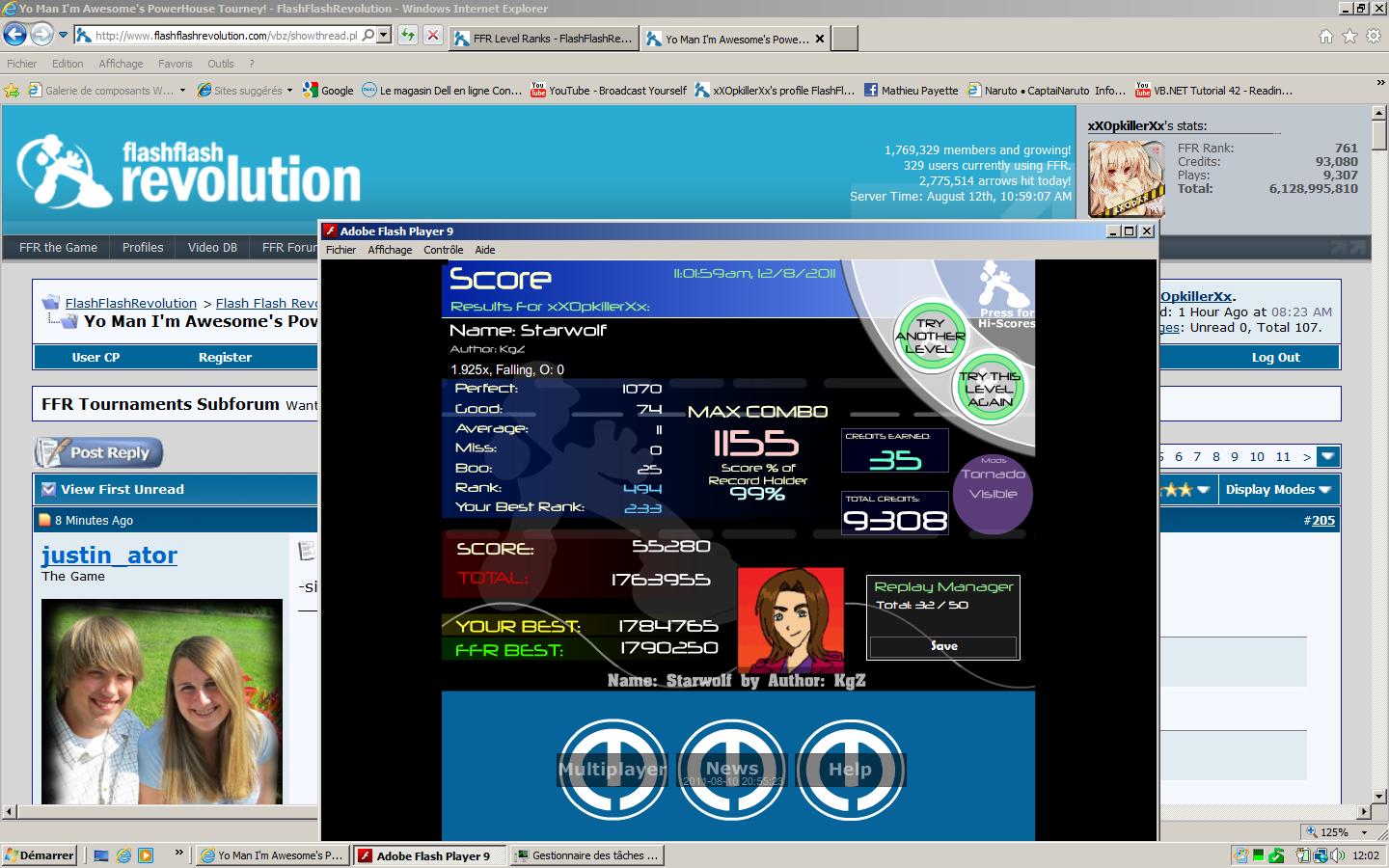This screenshot has height=868, width=1389.
Task: Open the Display Modes dropdown
Action: coord(1278,489)
